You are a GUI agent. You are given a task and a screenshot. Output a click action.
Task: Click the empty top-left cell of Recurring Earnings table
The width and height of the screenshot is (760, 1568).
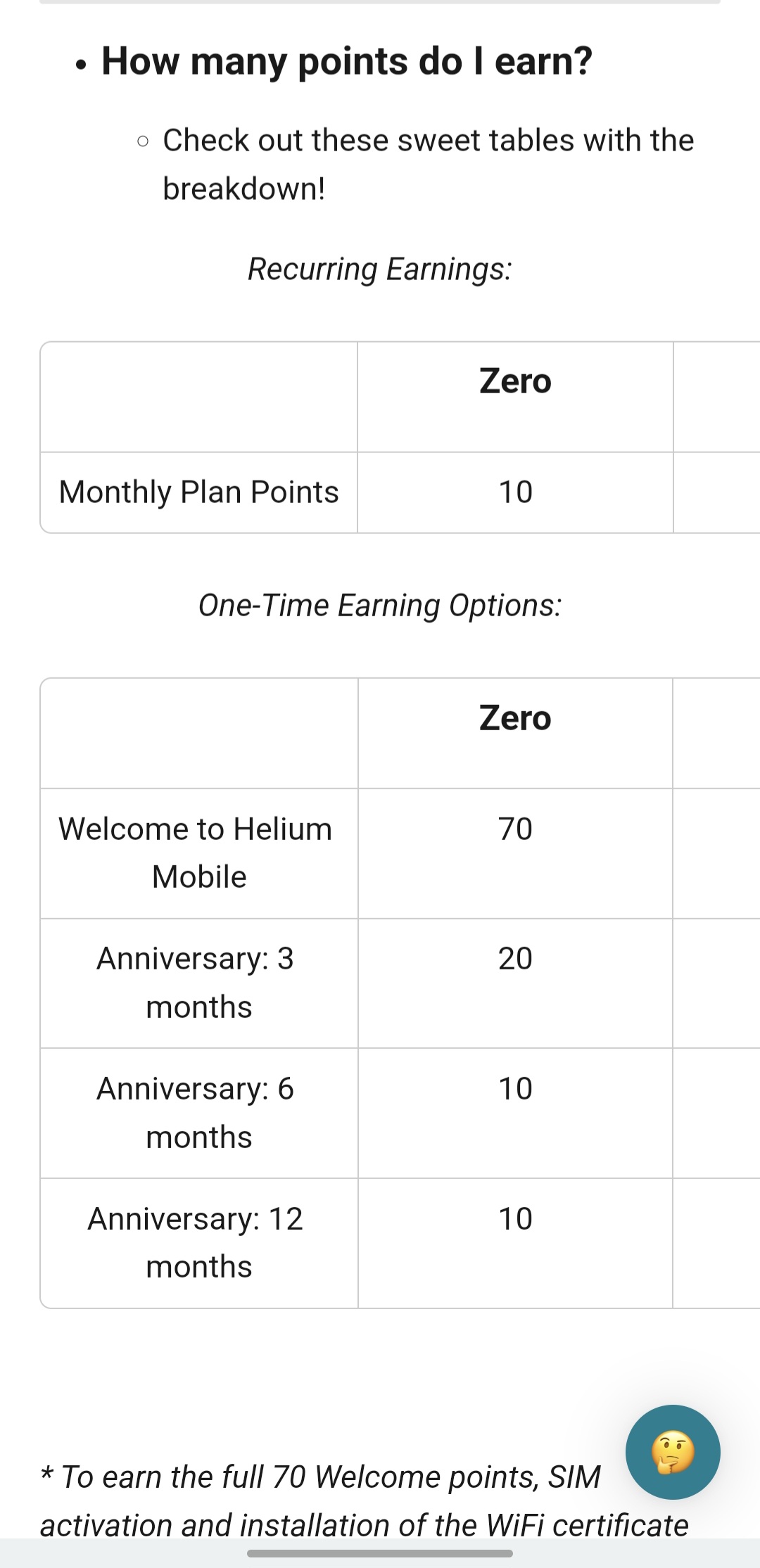click(x=199, y=397)
